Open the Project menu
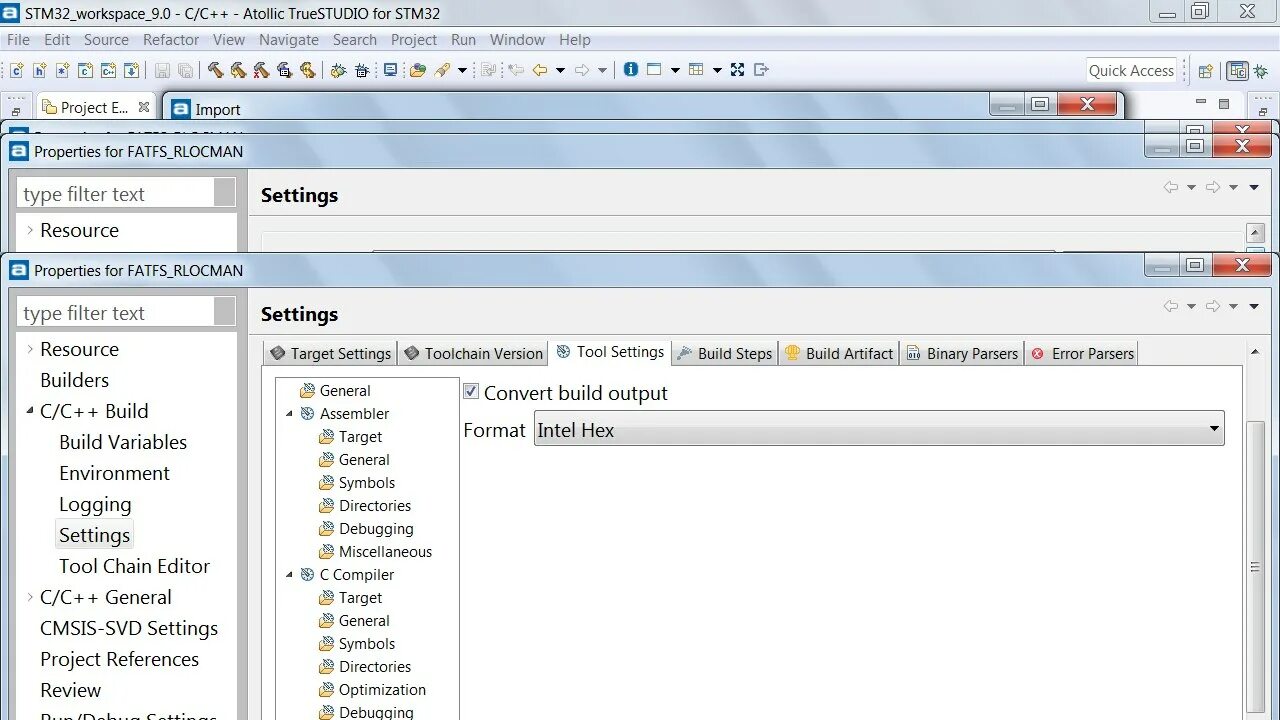Viewport: 1280px width, 720px height. [x=414, y=40]
